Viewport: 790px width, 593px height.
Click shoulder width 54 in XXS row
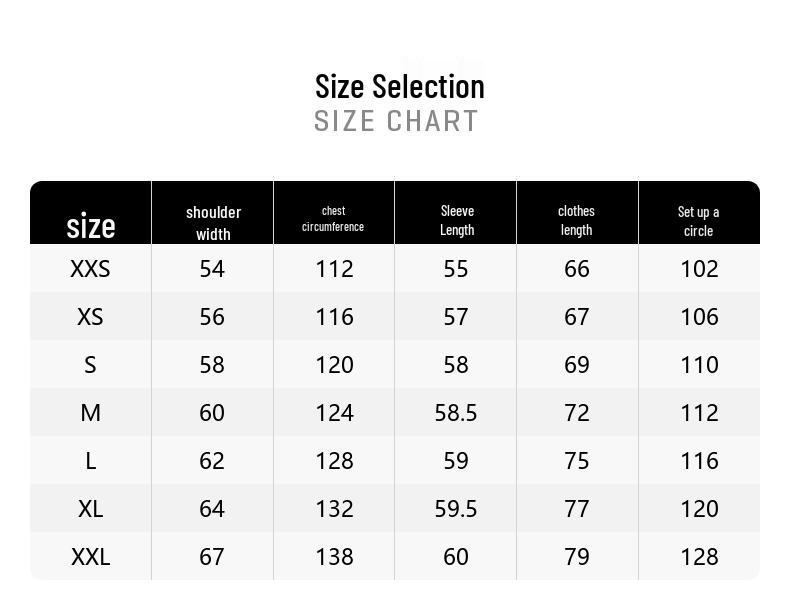coord(212,269)
